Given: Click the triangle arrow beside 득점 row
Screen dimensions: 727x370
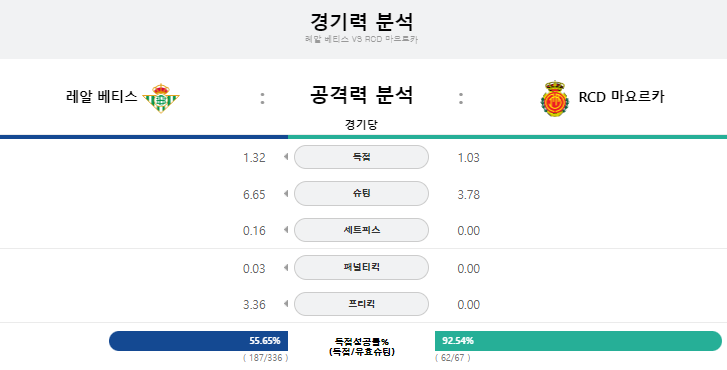Looking at the screenshot, I should pyautogui.click(x=286, y=157).
